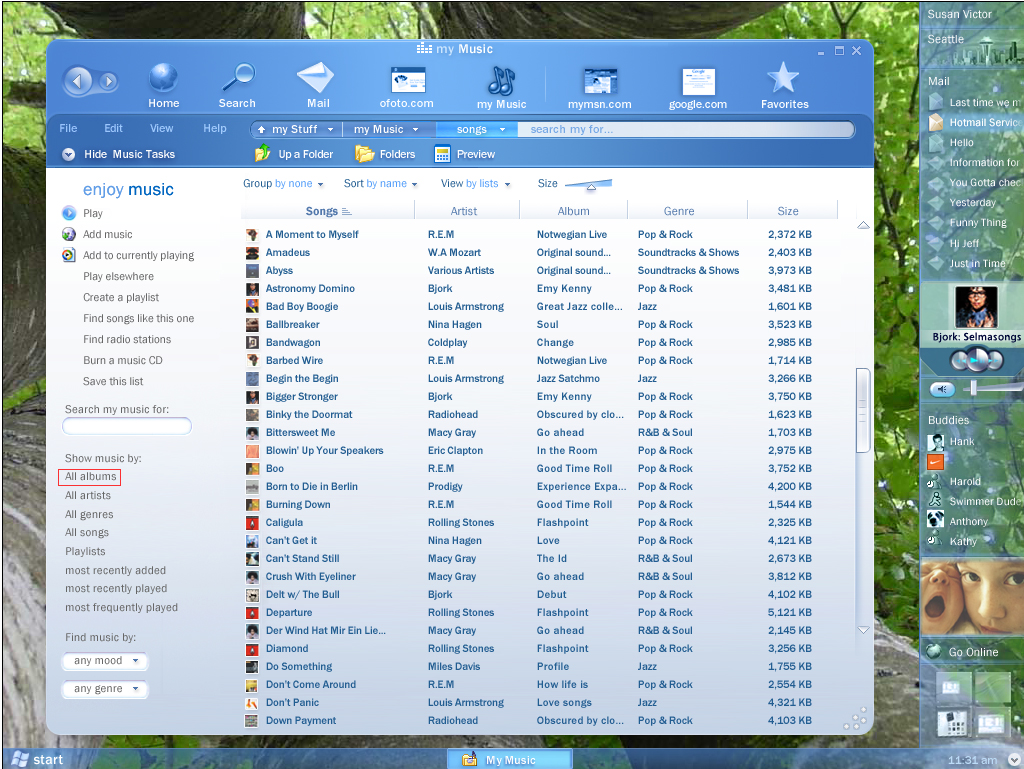Open the Edit menu
Screen dimensions: 1024x769
point(113,128)
